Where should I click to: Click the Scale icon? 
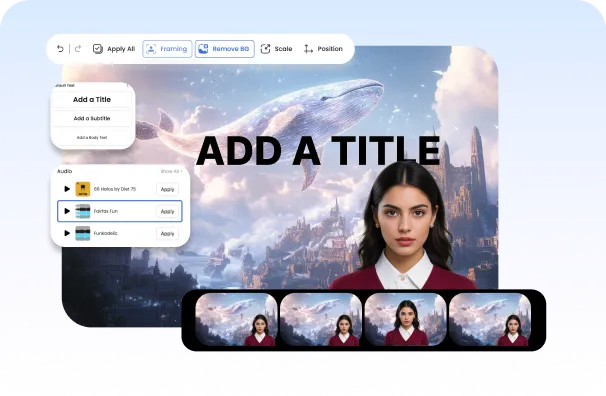coord(266,49)
